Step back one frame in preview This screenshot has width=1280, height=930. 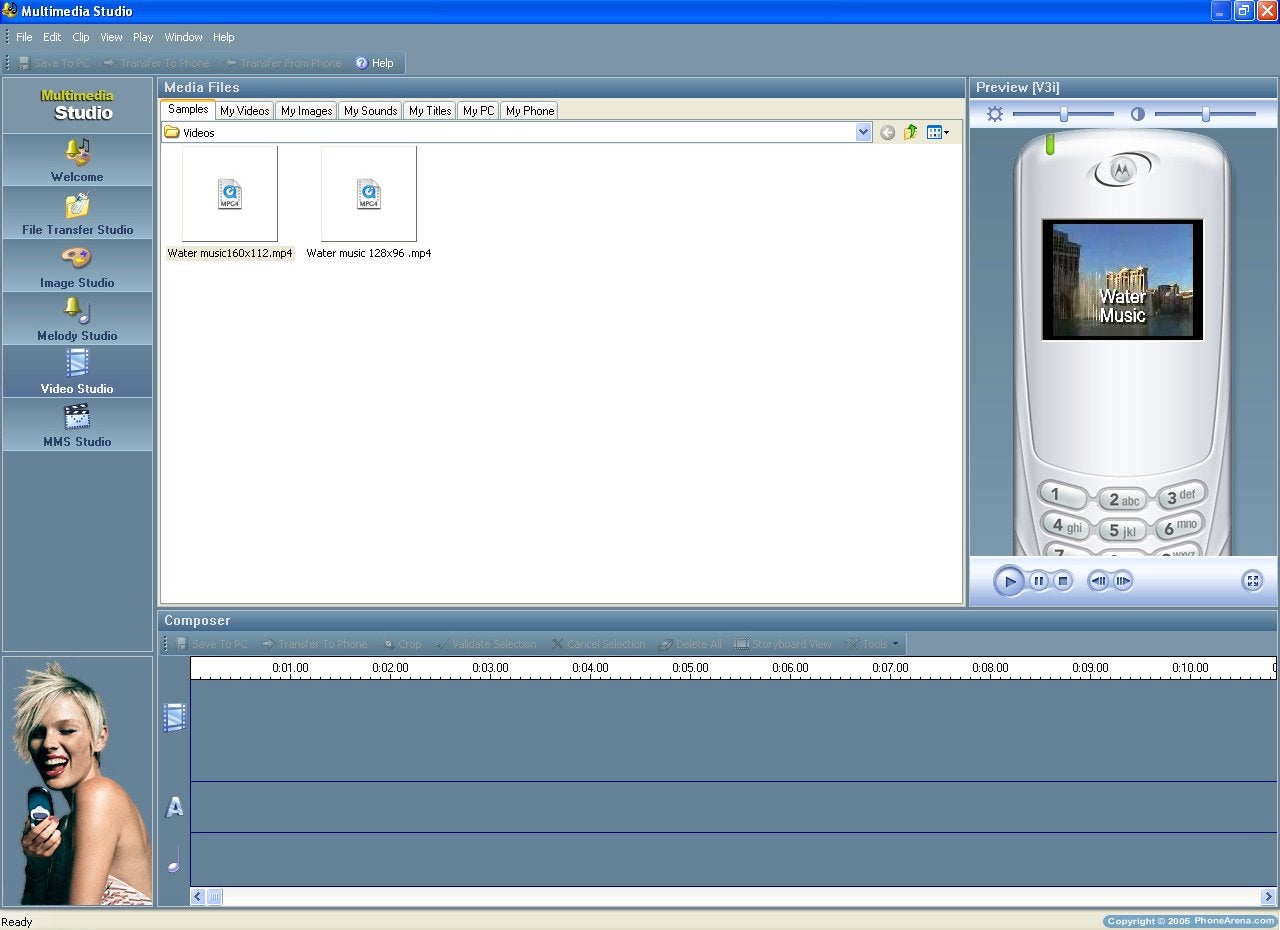click(x=1099, y=581)
